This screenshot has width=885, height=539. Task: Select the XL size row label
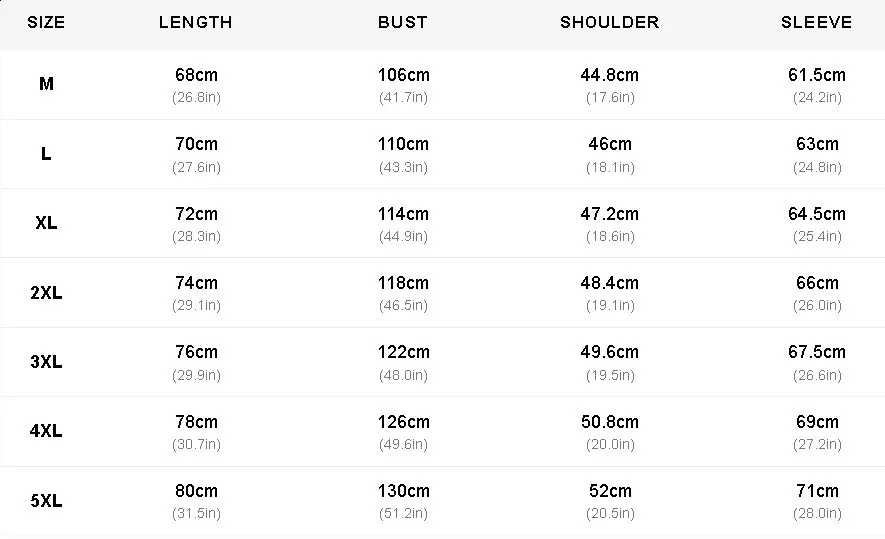[46, 223]
